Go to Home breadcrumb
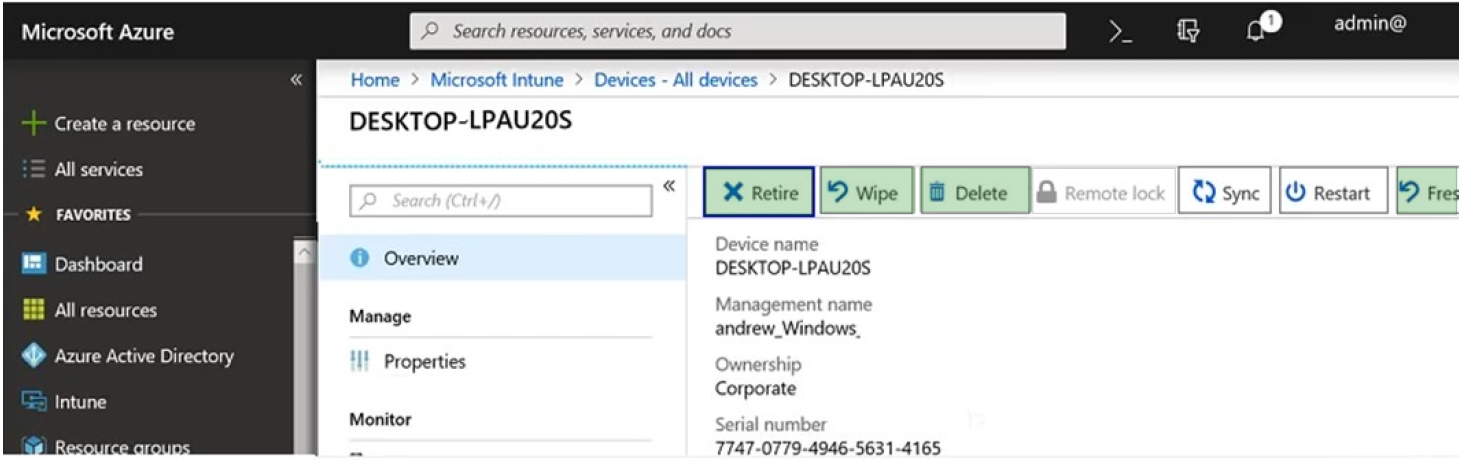1462x460 pixels. 375,80
